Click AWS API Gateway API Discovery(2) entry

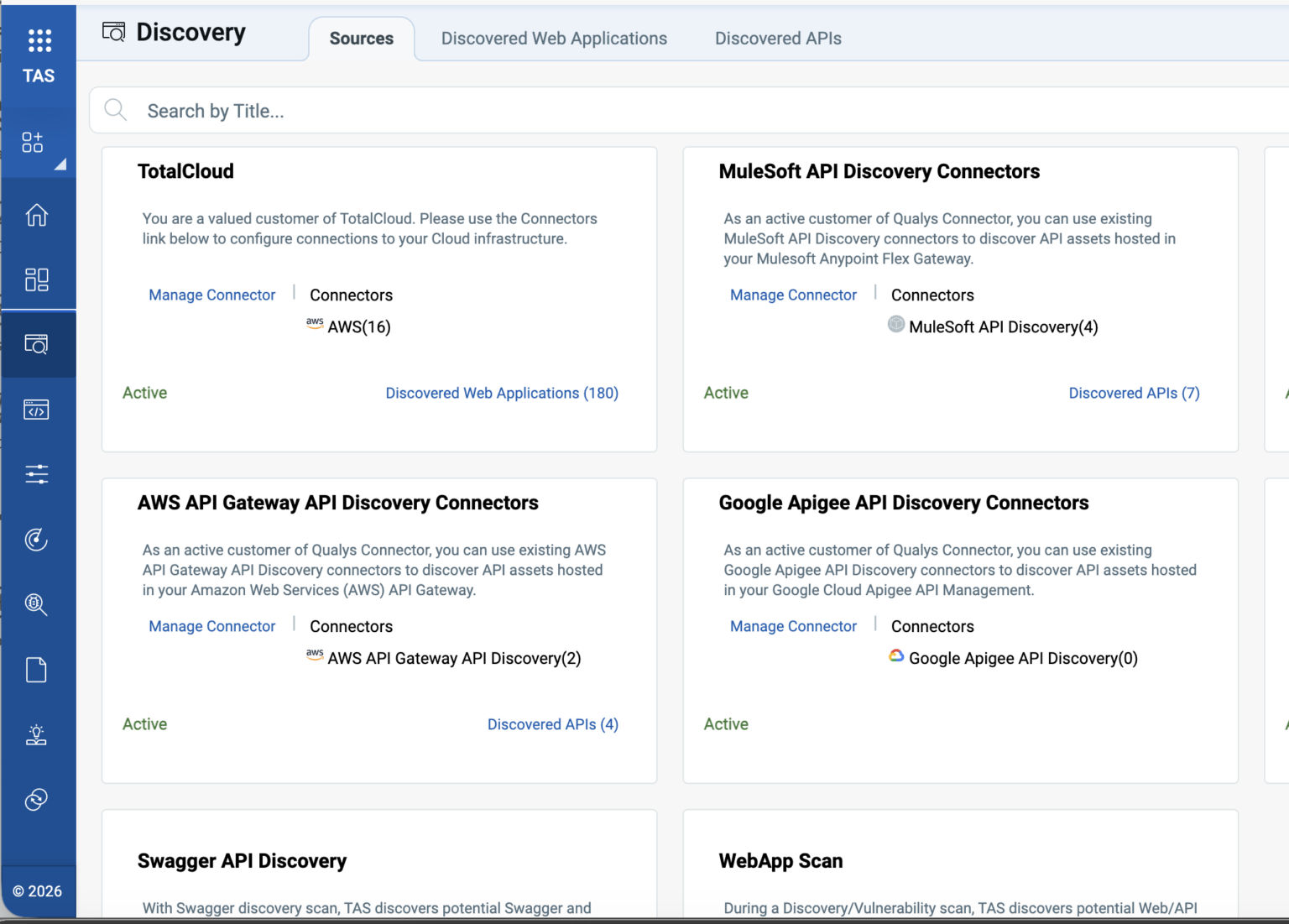(443, 658)
